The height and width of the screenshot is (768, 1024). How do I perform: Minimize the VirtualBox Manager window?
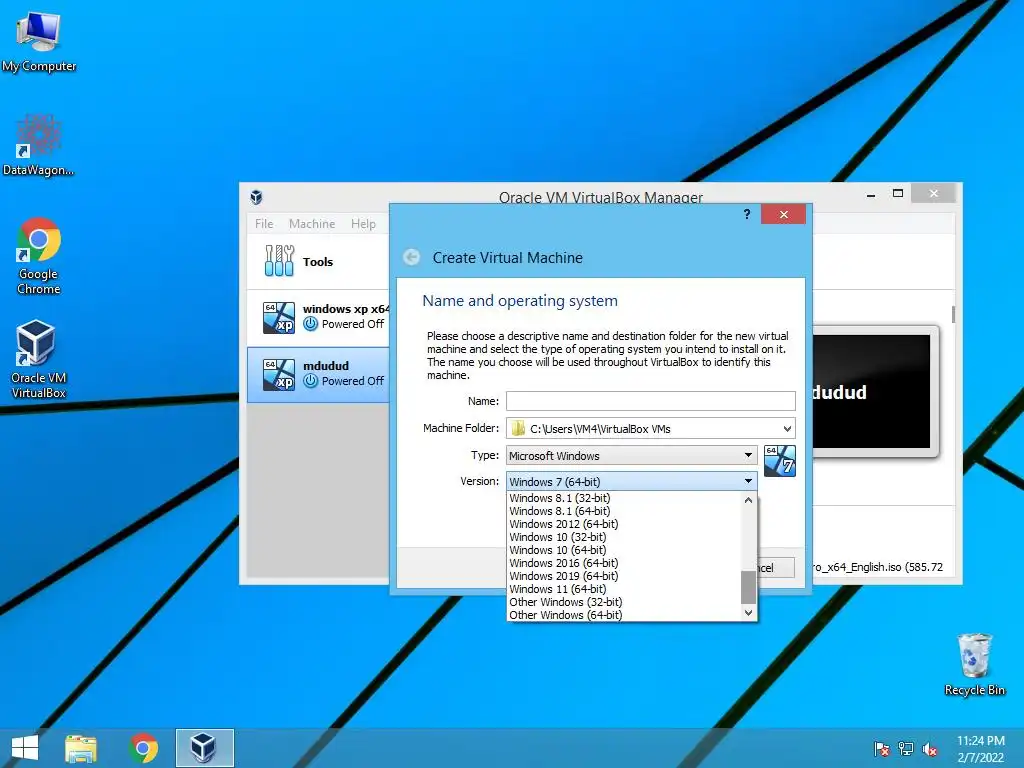tap(871, 195)
